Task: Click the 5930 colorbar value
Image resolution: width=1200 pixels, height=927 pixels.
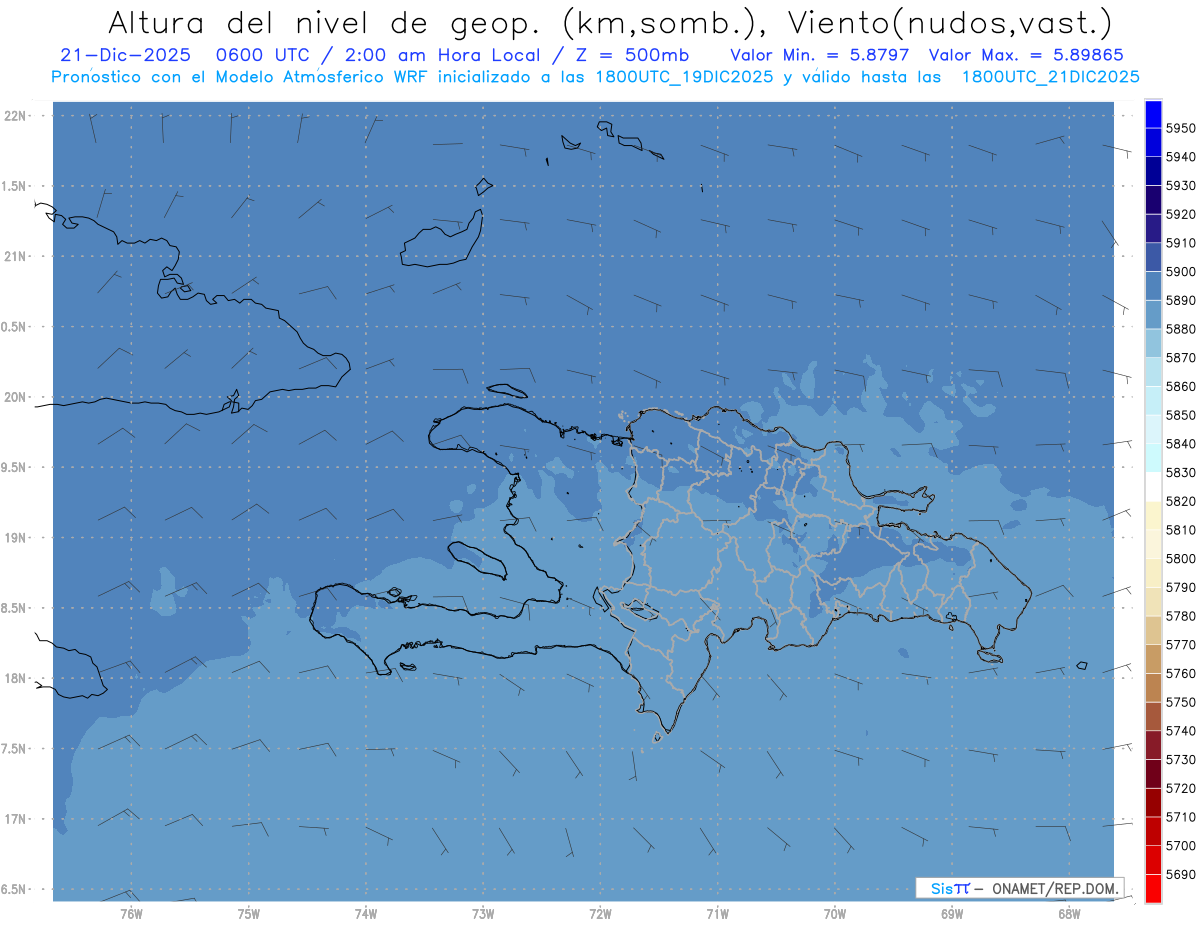Action: 1180,186
